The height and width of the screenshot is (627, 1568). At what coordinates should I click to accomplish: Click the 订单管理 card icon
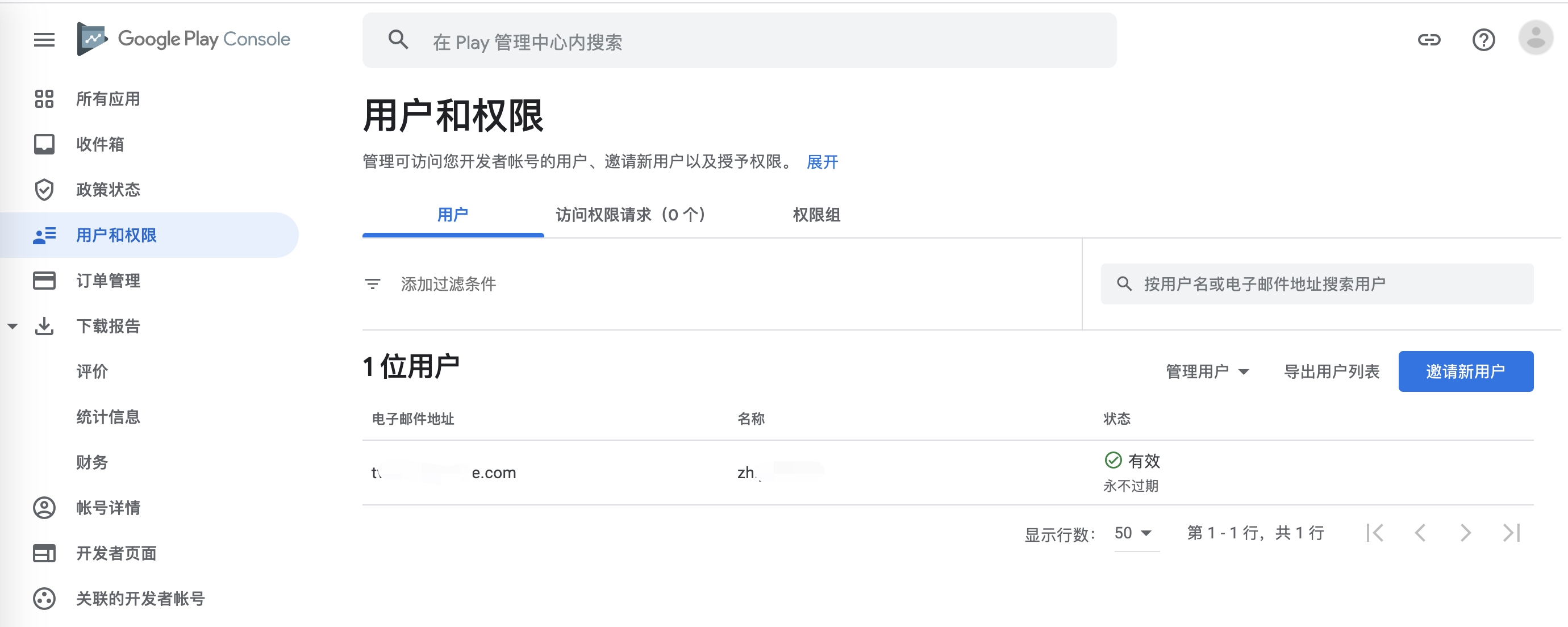click(x=44, y=281)
